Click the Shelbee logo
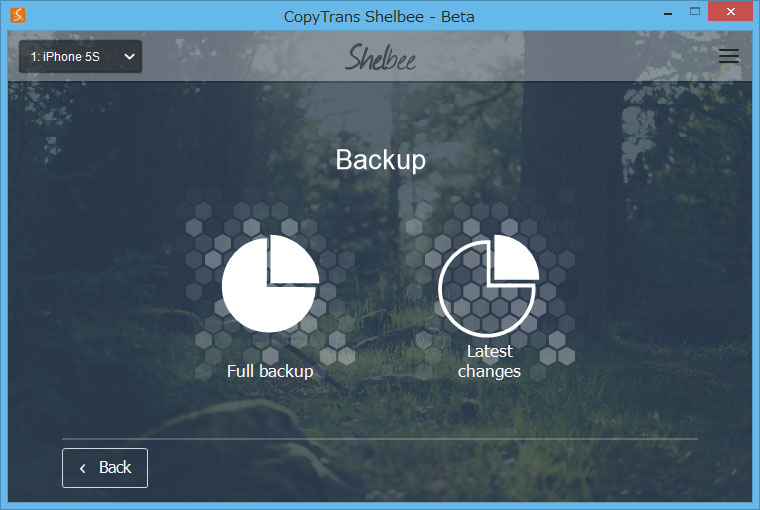The height and width of the screenshot is (510, 760). [x=380, y=57]
